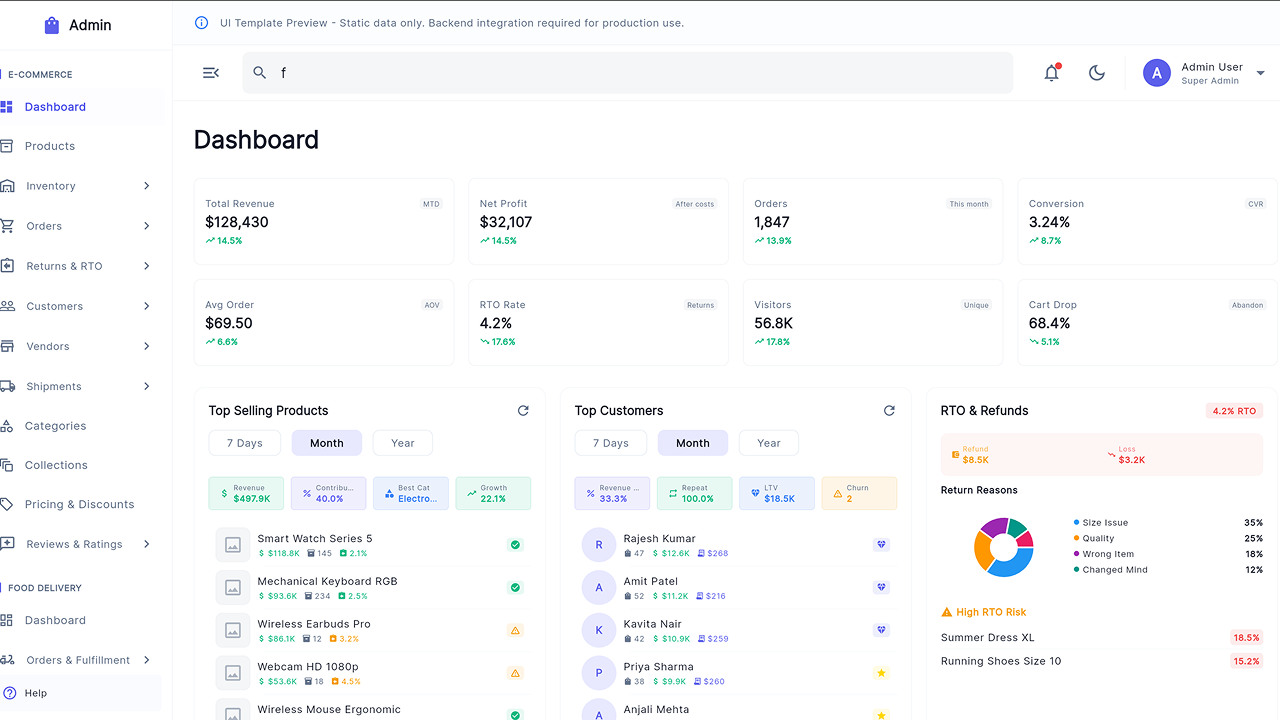Click the Size Issue blue legend dot

click(x=1076, y=522)
